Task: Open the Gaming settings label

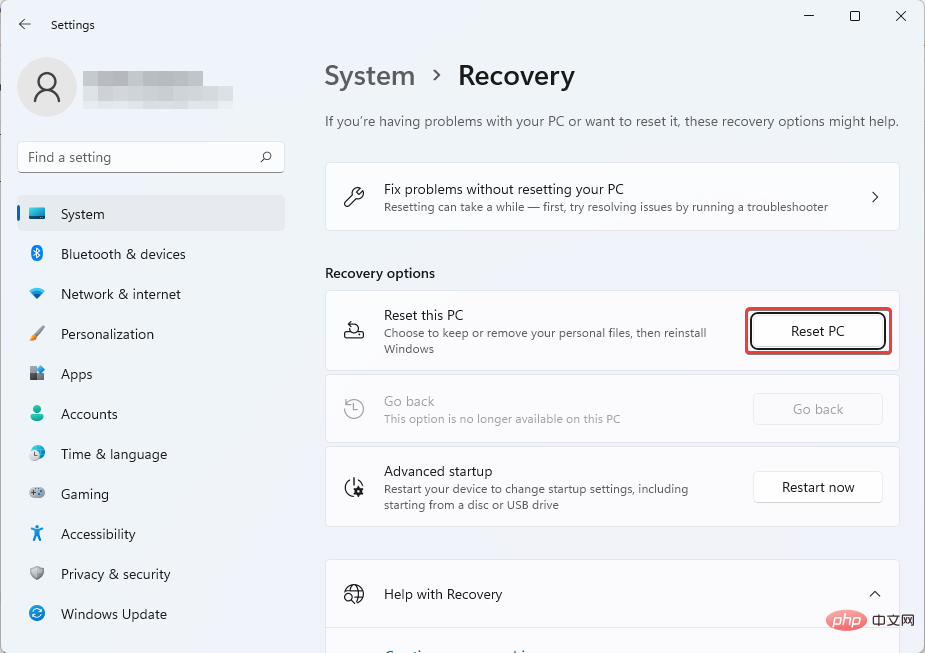Action: (x=85, y=494)
